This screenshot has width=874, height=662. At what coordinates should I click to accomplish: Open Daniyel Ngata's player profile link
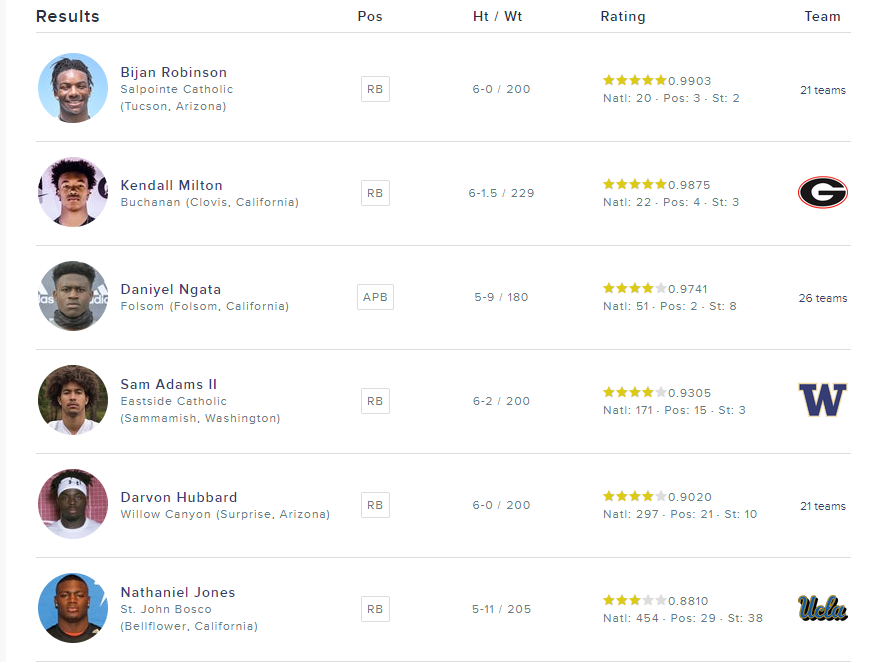pyautogui.click(x=170, y=289)
